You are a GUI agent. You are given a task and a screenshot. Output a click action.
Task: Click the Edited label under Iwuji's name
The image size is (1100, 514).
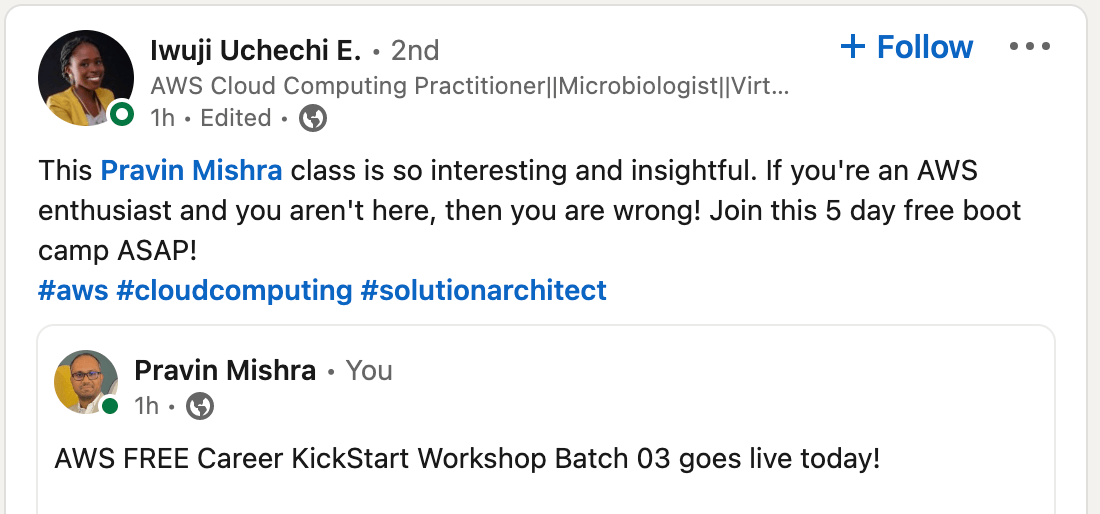coord(236,118)
